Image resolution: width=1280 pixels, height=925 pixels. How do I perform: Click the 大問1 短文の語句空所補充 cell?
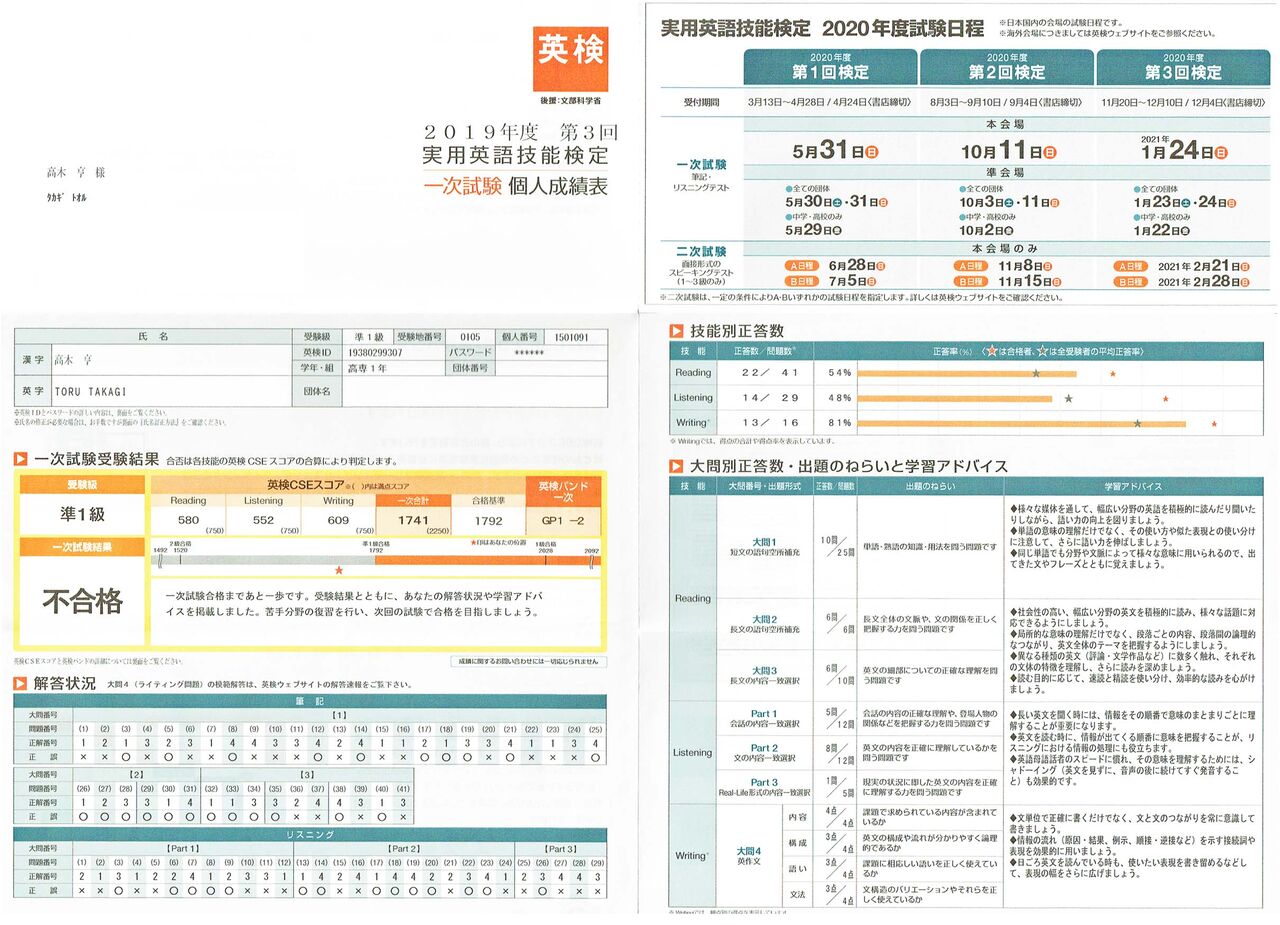click(x=764, y=546)
